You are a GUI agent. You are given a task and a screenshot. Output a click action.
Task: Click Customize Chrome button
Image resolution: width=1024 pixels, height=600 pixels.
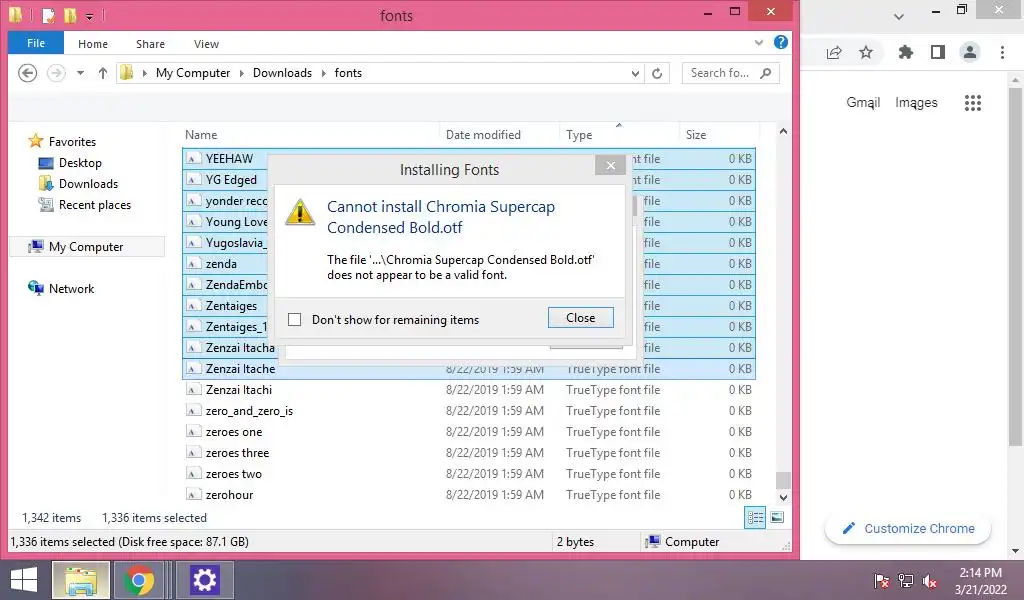tap(908, 528)
